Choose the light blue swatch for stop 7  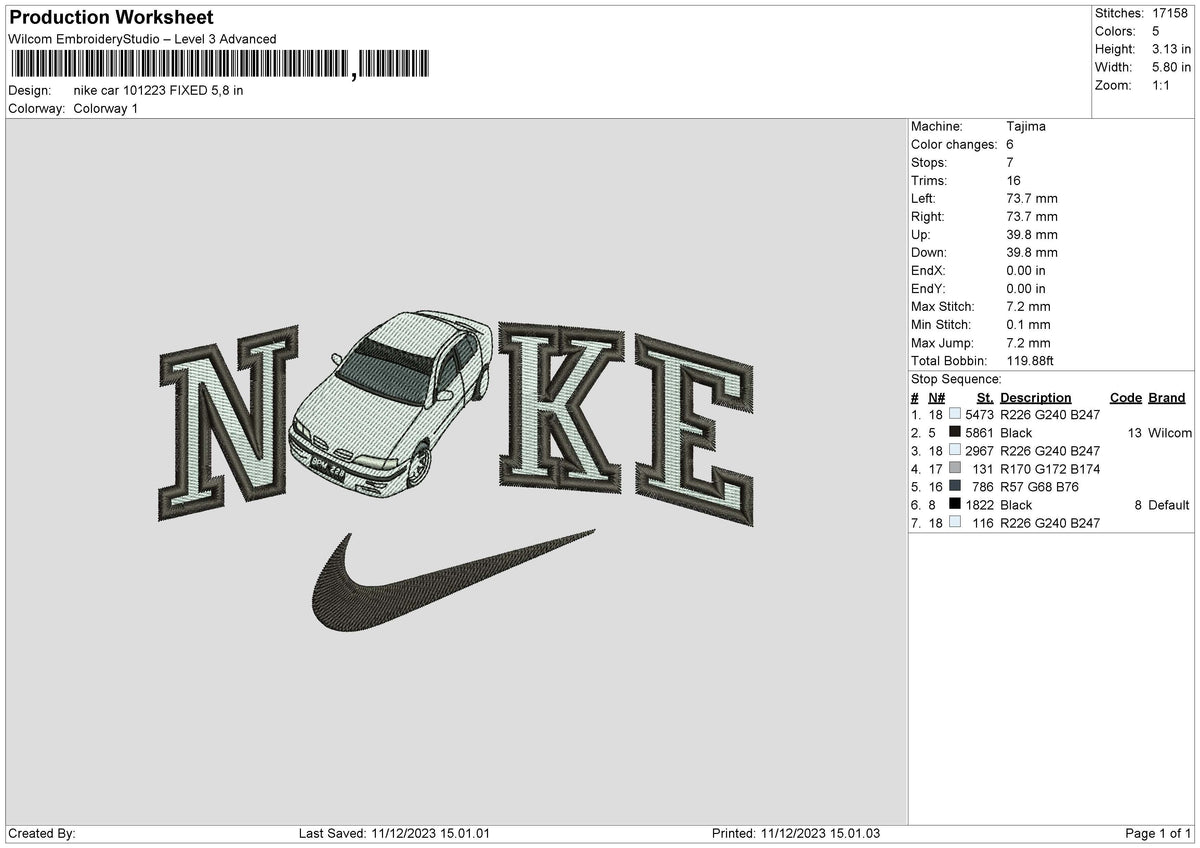[x=955, y=523]
